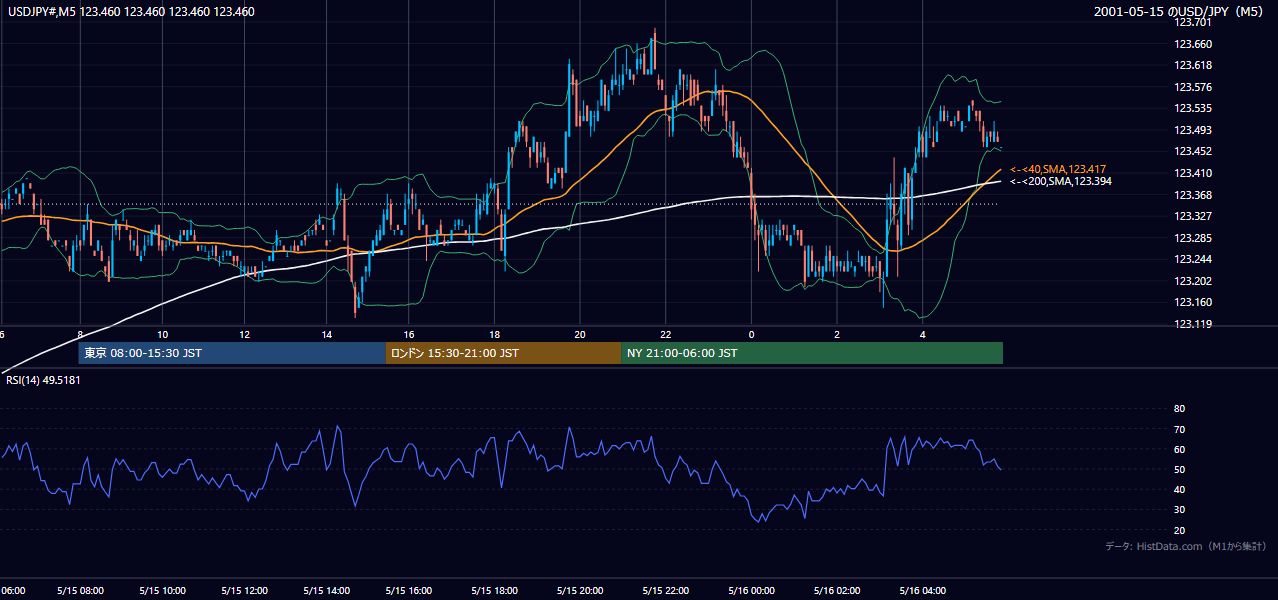
Task: Select the NY 21:00-06:00 JST session bar
Action: [x=812, y=353]
